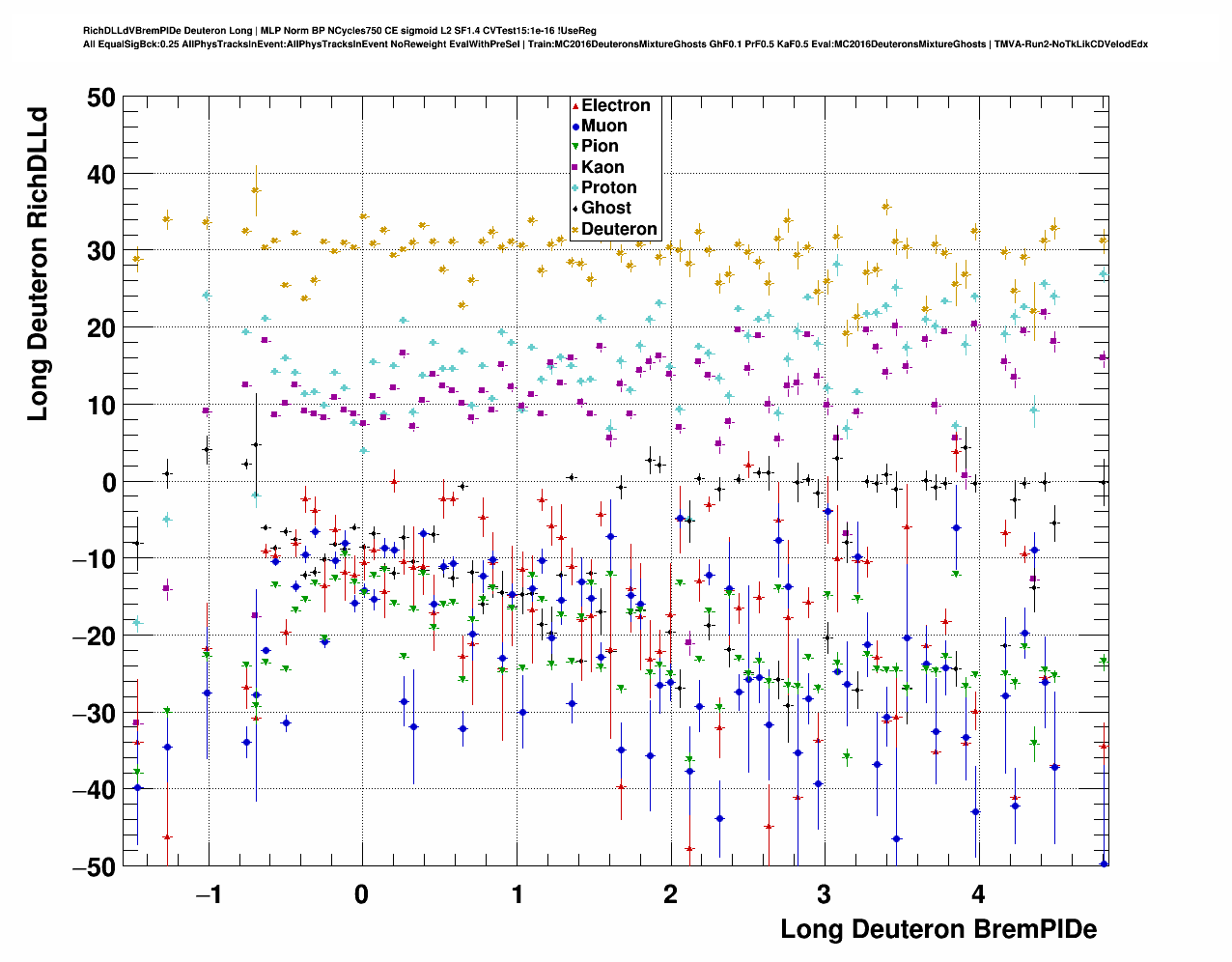The width and height of the screenshot is (1232, 962).
Task: Click the y-axis tick label 50
Action: point(99,98)
